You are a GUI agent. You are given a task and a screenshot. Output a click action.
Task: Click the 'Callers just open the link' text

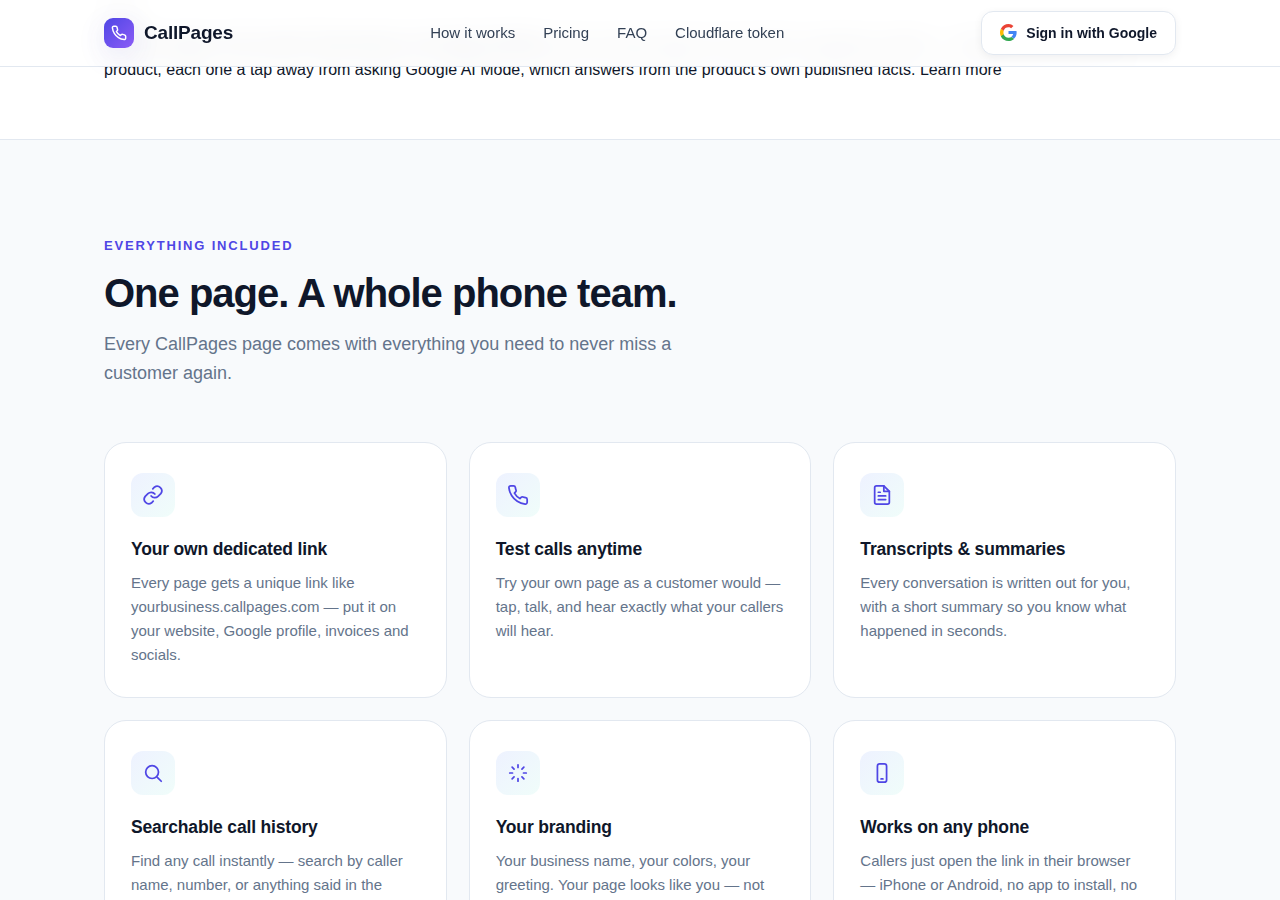(x=998, y=873)
